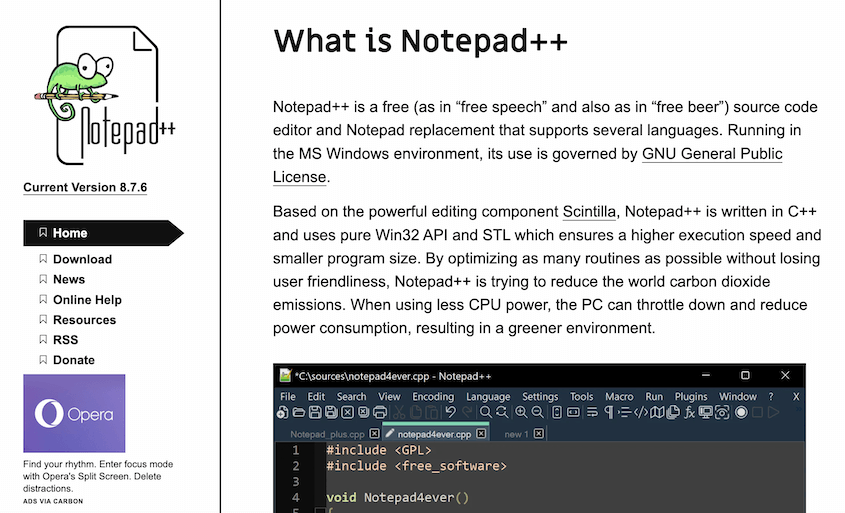
Task: Click the New file icon in the Notepad++ toolbar
Action: coord(282,413)
